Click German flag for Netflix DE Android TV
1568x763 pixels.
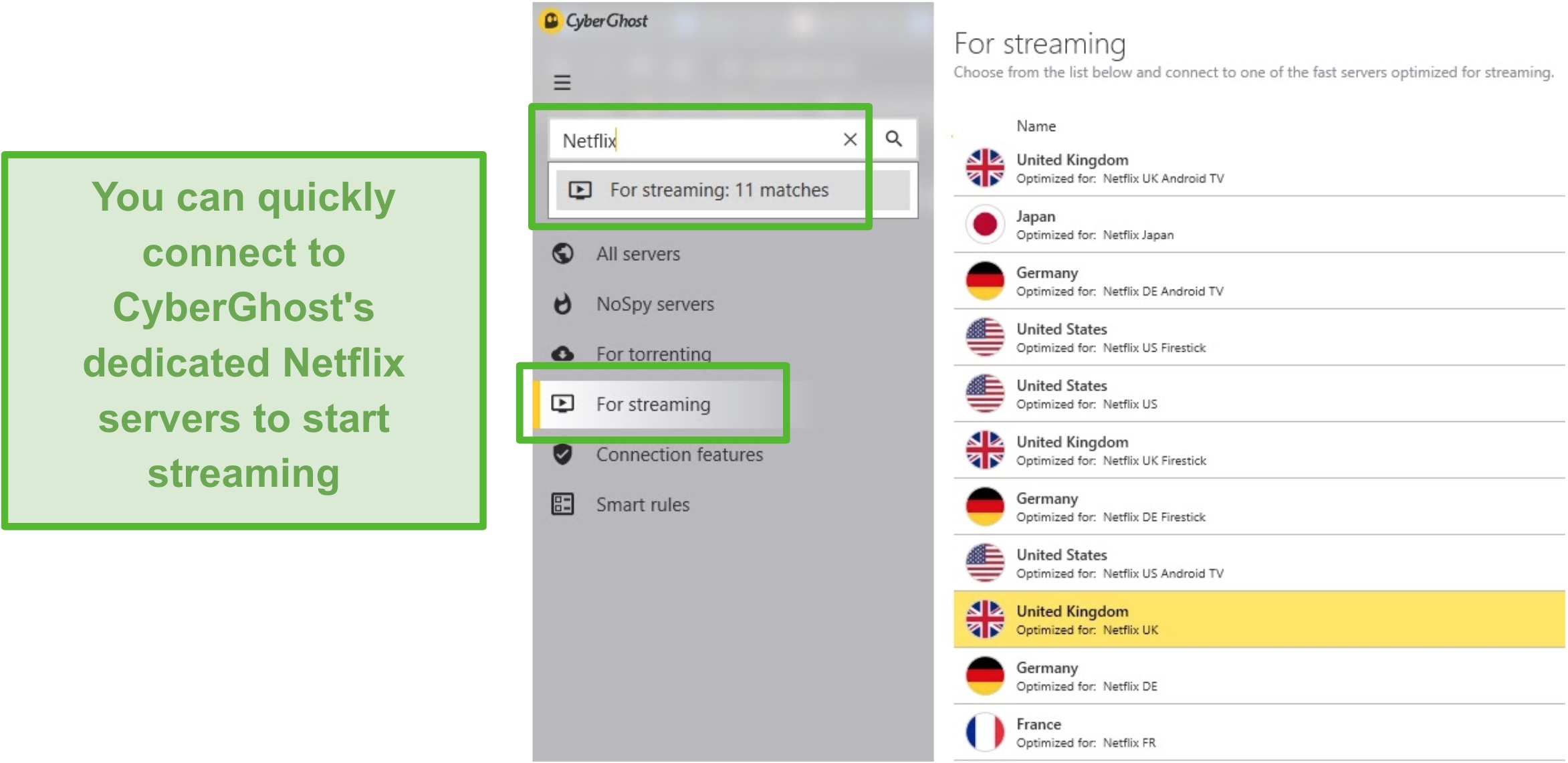985,281
